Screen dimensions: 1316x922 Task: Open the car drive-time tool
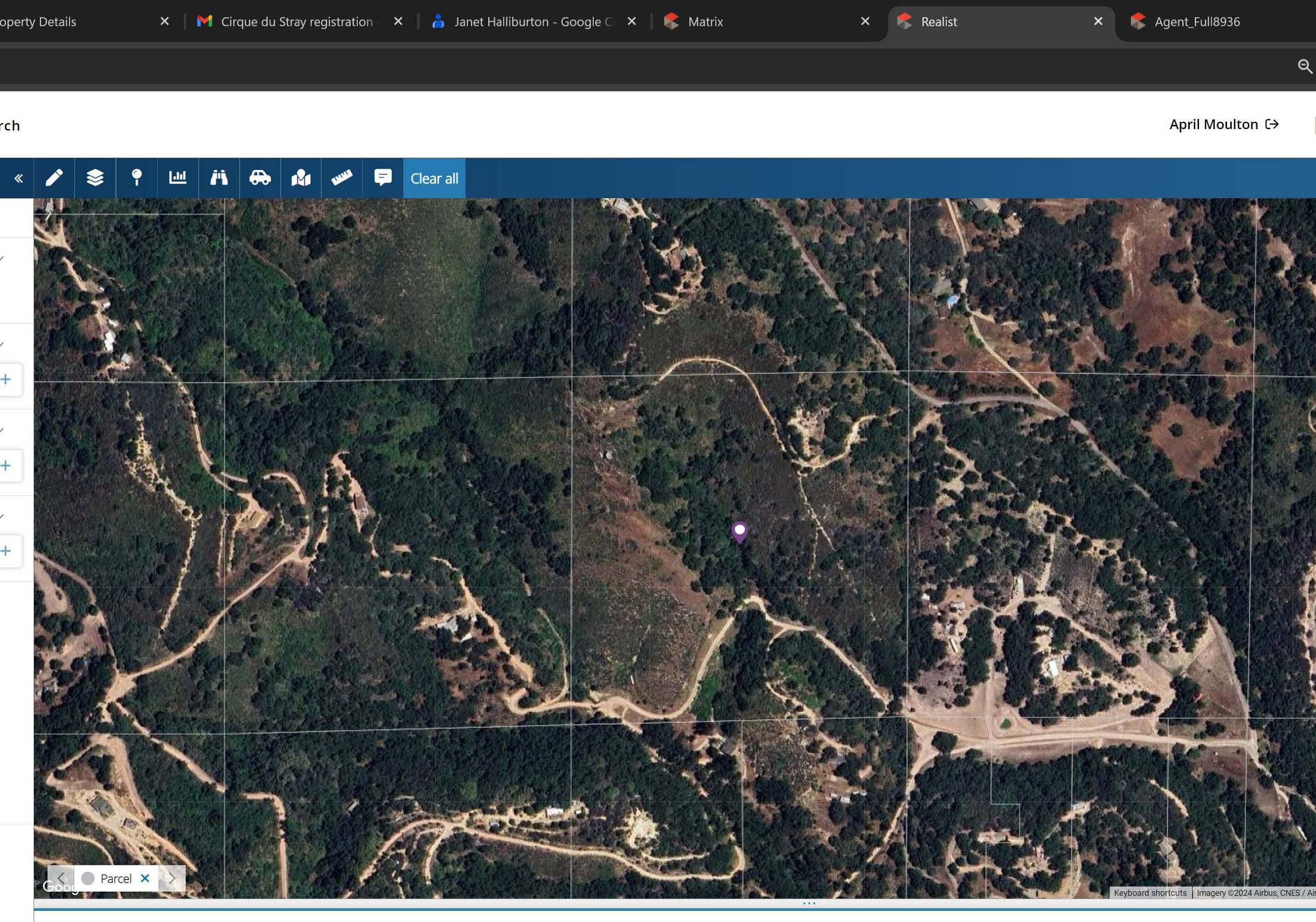coord(260,178)
